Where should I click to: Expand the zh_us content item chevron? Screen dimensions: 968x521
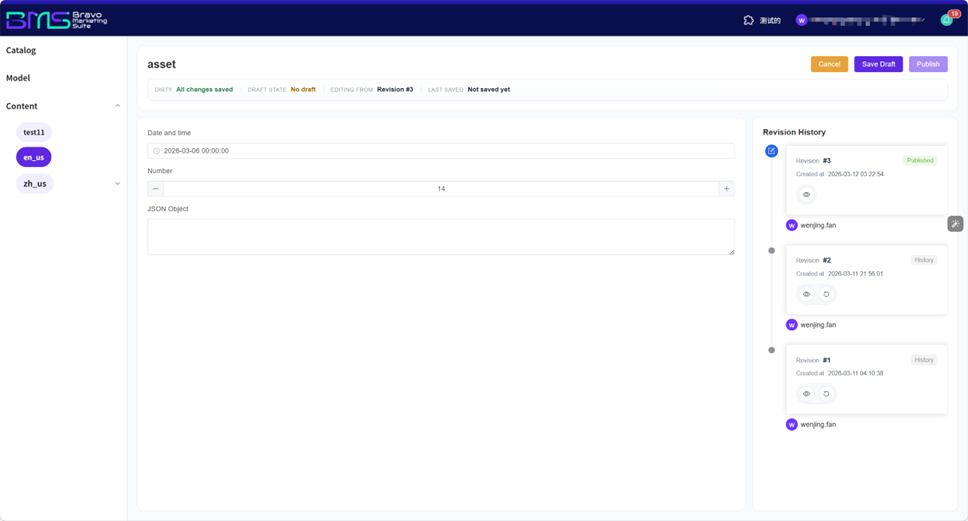point(117,184)
